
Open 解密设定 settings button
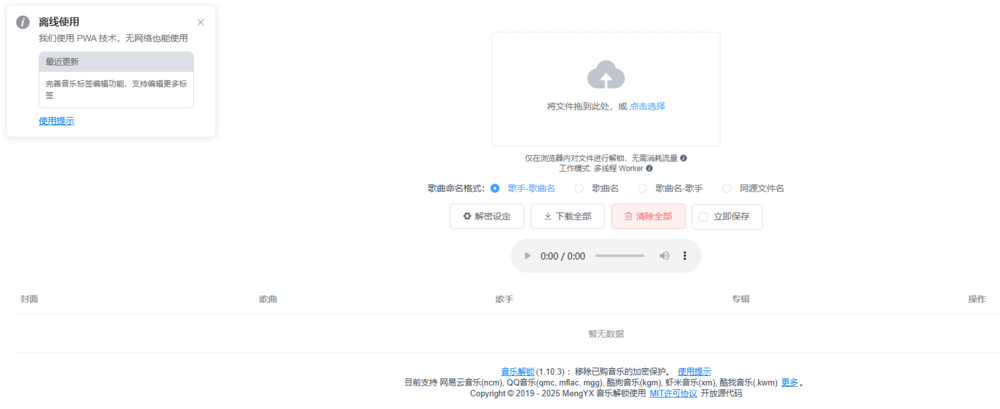coord(487,216)
